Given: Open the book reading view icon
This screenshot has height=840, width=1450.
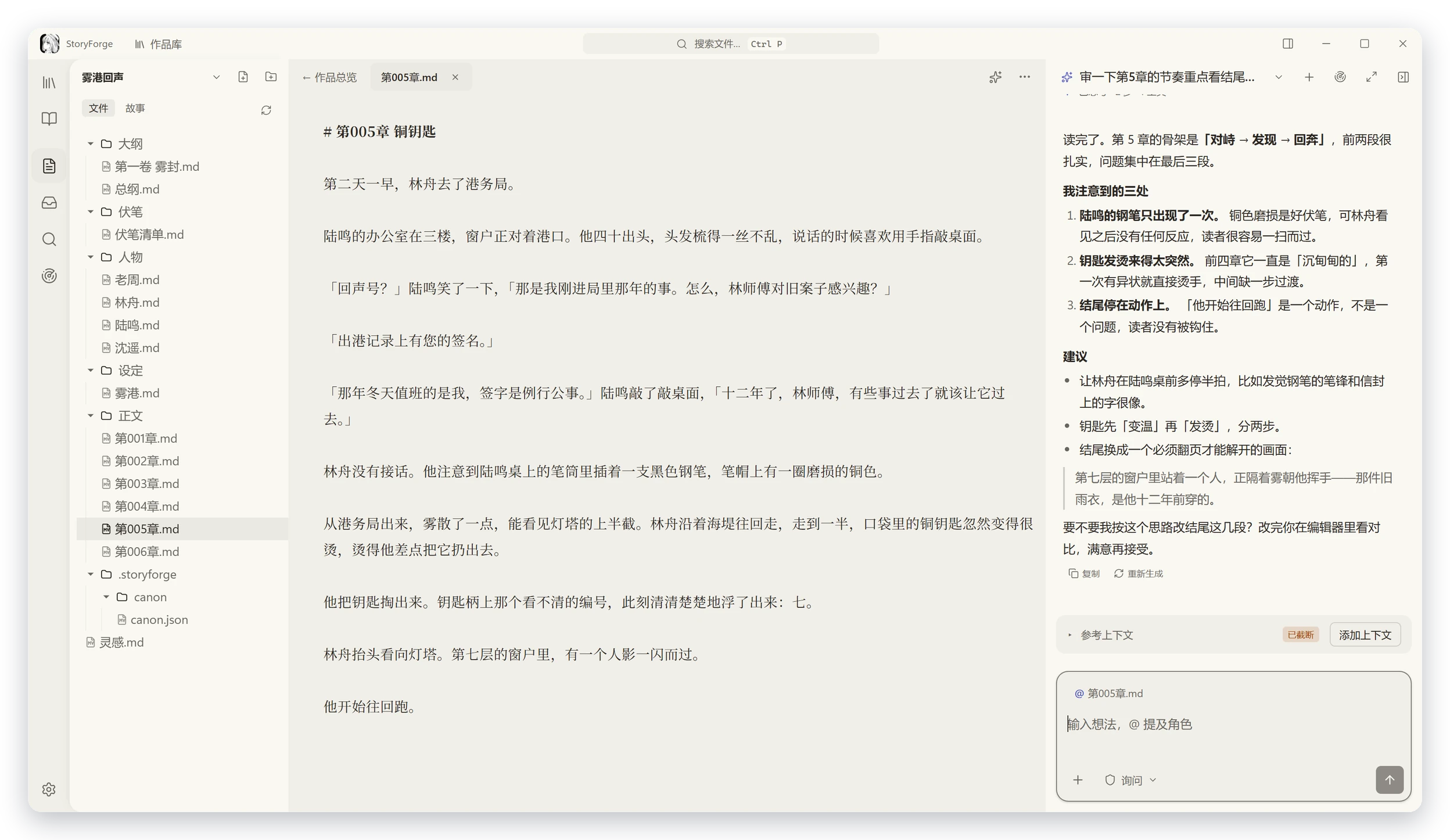Looking at the screenshot, I should pyautogui.click(x=49, y=119).
